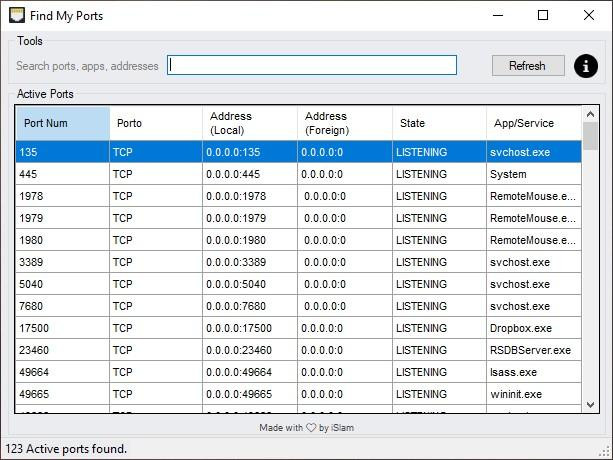Click the Address (Foreign) column header
This screenshot has width=613, height=460.
click(345, 123)
